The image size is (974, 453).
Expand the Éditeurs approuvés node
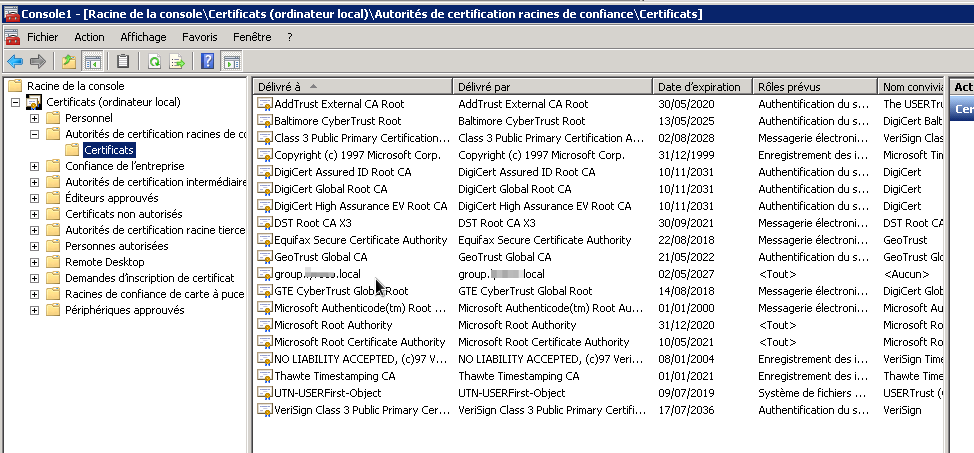click(34, 198)
